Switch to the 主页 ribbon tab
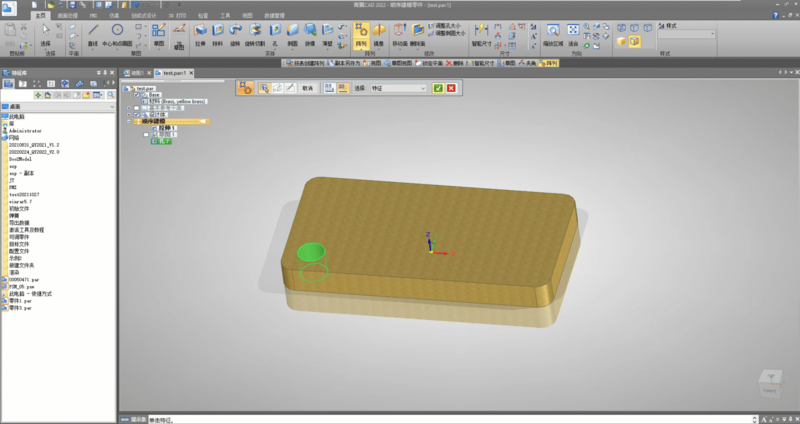This screenshot has width=800, height=424. point(40,17)
